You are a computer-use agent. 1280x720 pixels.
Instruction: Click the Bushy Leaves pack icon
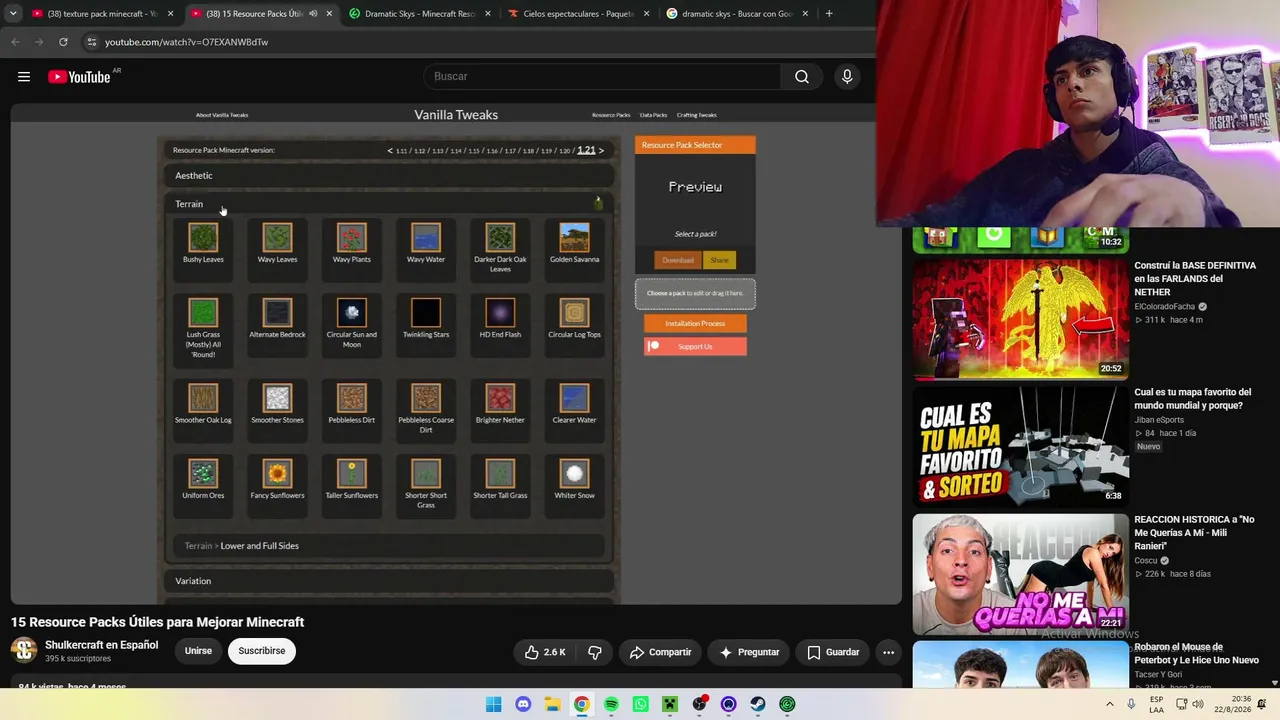(x=203, y=237)
